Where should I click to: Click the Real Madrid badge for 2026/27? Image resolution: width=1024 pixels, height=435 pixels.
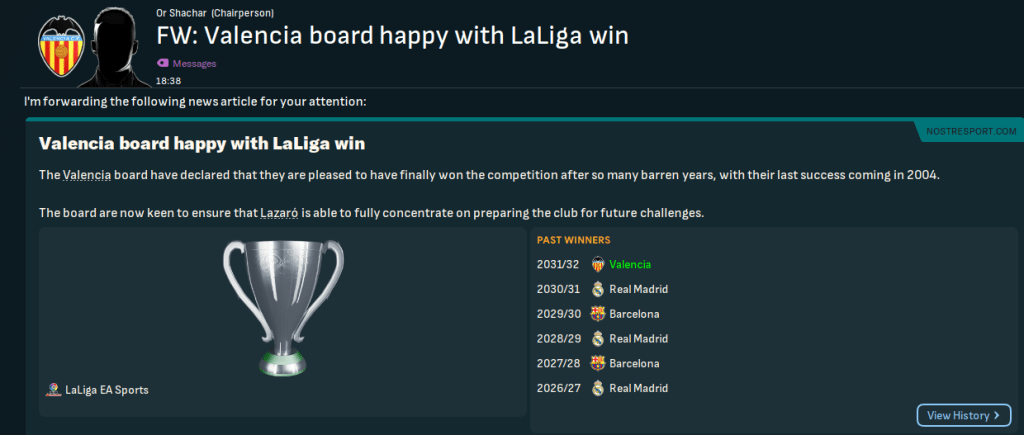[598, 388]
